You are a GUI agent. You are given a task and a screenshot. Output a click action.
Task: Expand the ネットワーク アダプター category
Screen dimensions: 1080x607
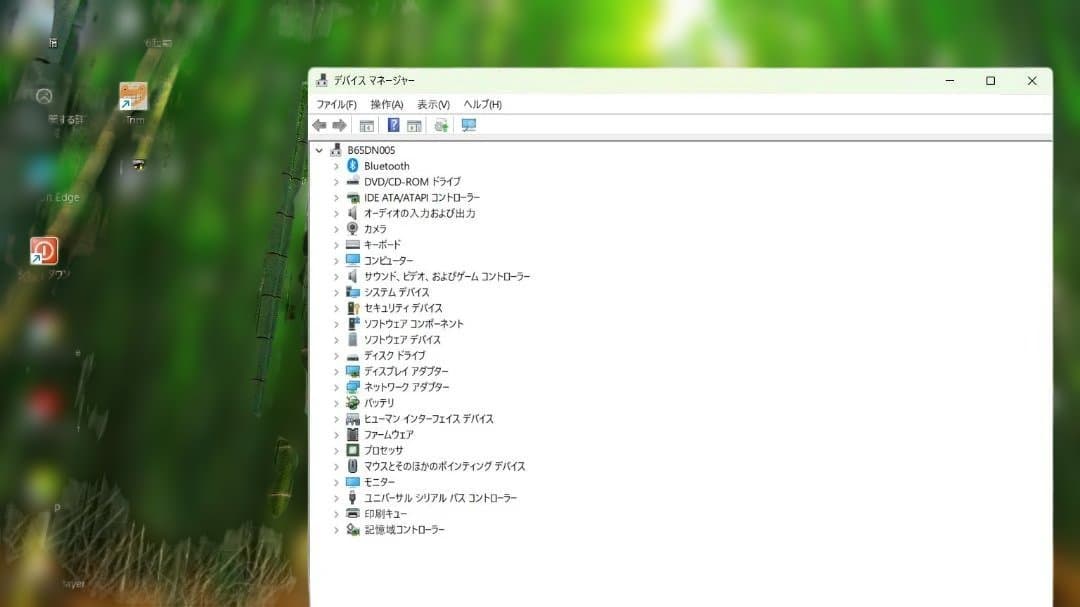(337, 386)
